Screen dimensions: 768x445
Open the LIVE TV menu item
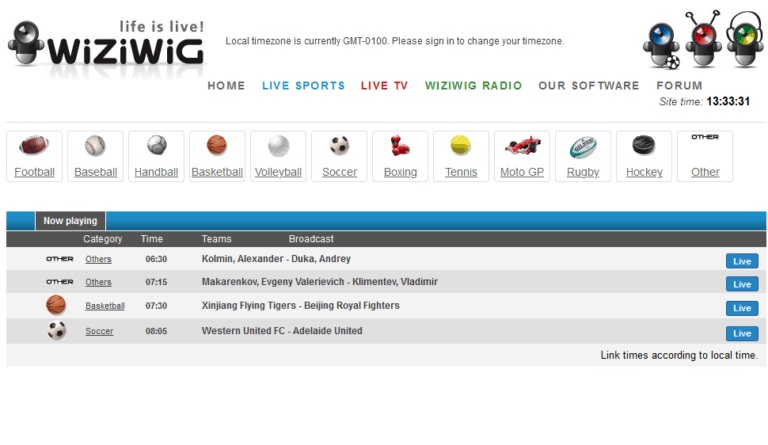(x=384, y=86)
